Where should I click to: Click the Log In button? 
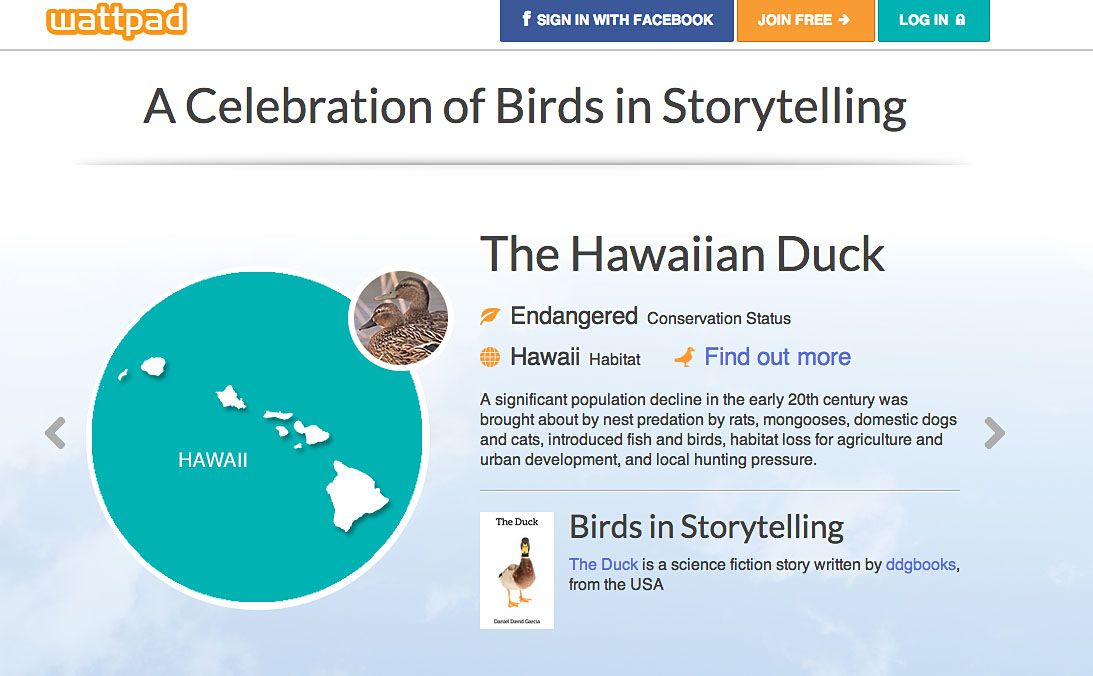click(x=933, y=20)
